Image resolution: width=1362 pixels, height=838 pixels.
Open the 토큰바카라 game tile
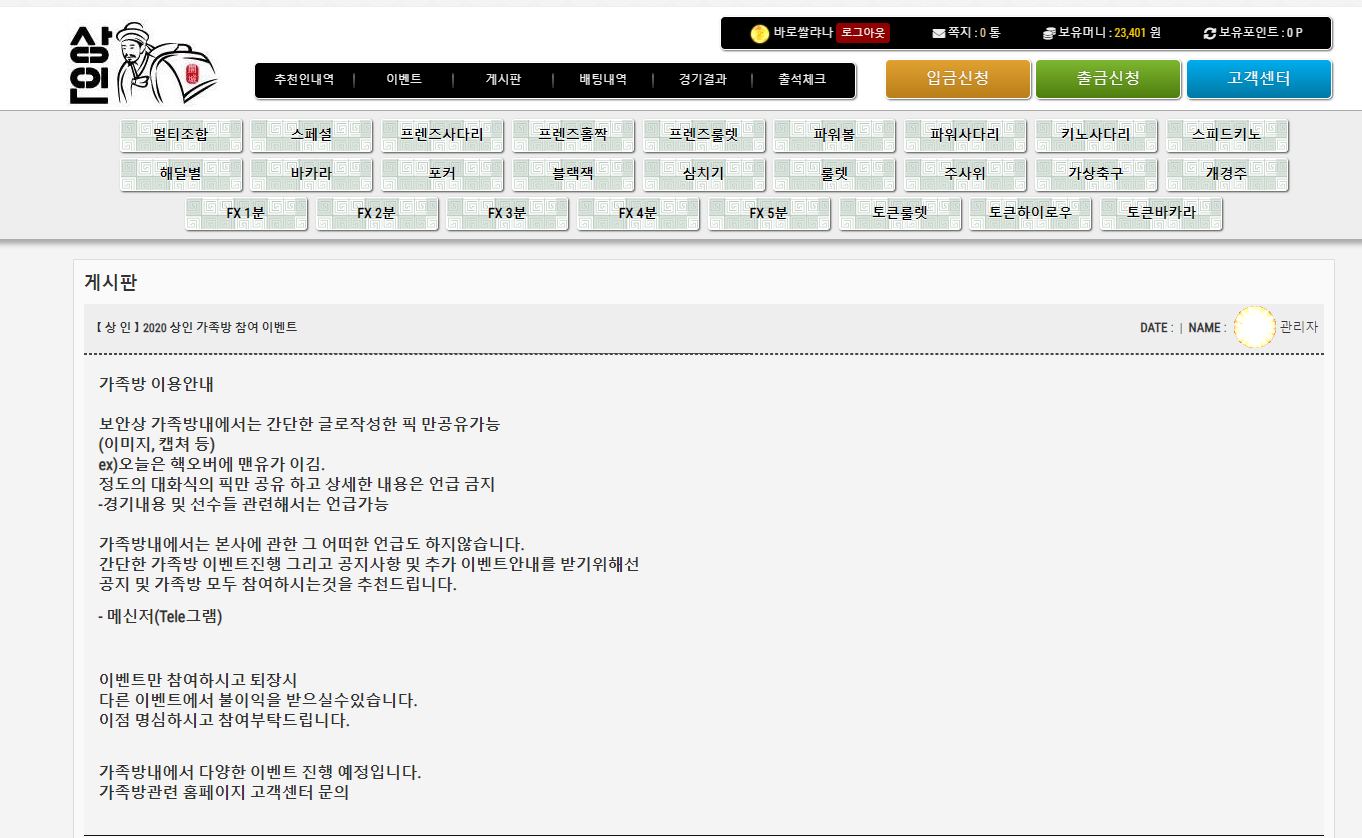coord(1161,213)
